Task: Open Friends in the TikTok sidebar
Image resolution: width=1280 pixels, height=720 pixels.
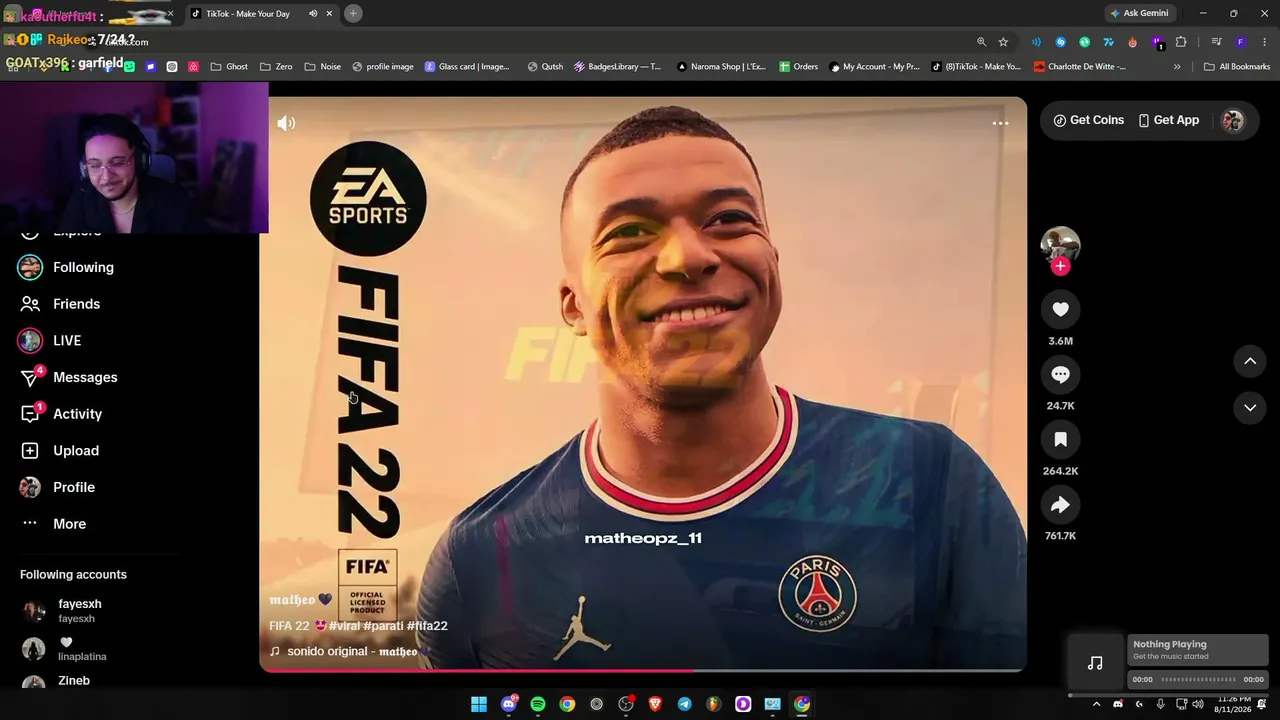Action: pos(60,304)
